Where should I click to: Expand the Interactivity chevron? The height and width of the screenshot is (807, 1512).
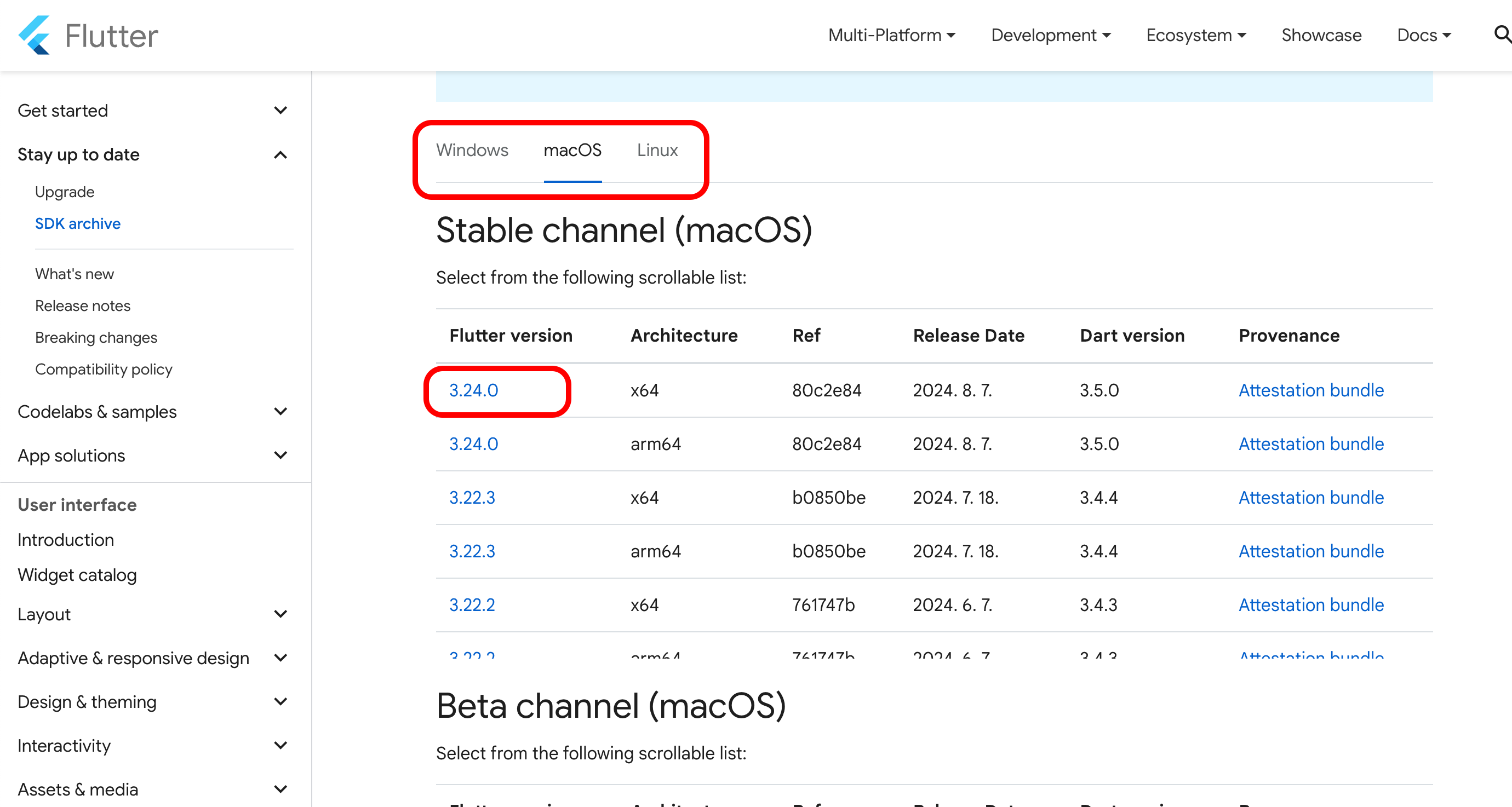(280, 746)
